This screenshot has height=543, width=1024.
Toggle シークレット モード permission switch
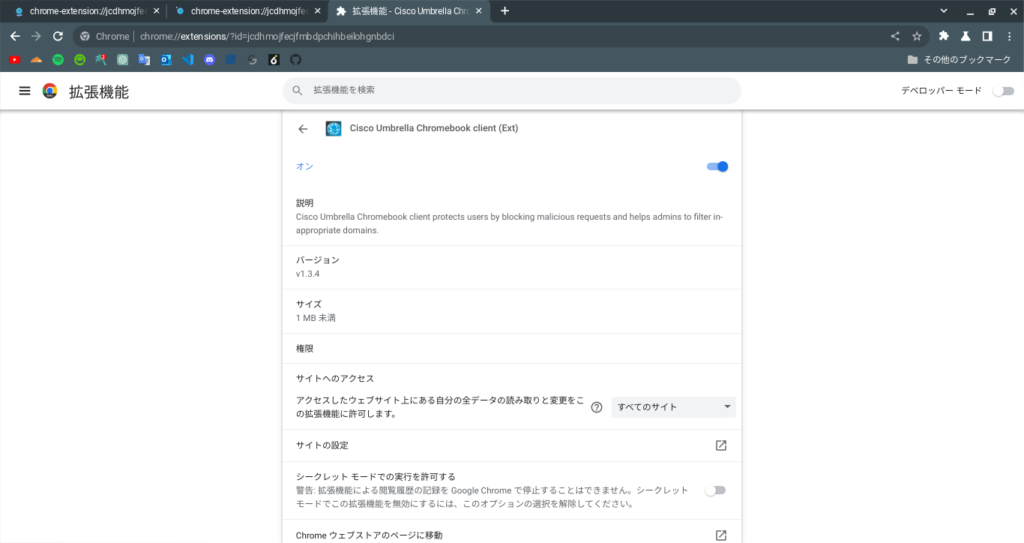click(715, 490)
